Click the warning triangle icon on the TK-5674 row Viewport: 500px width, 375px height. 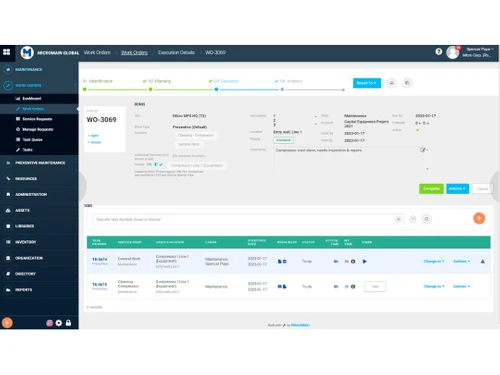483,261
